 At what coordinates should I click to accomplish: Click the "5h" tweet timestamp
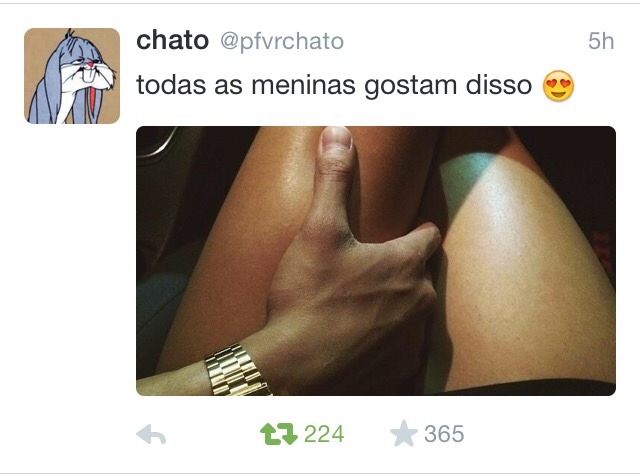pyautogui.click(x=601, y=41)
